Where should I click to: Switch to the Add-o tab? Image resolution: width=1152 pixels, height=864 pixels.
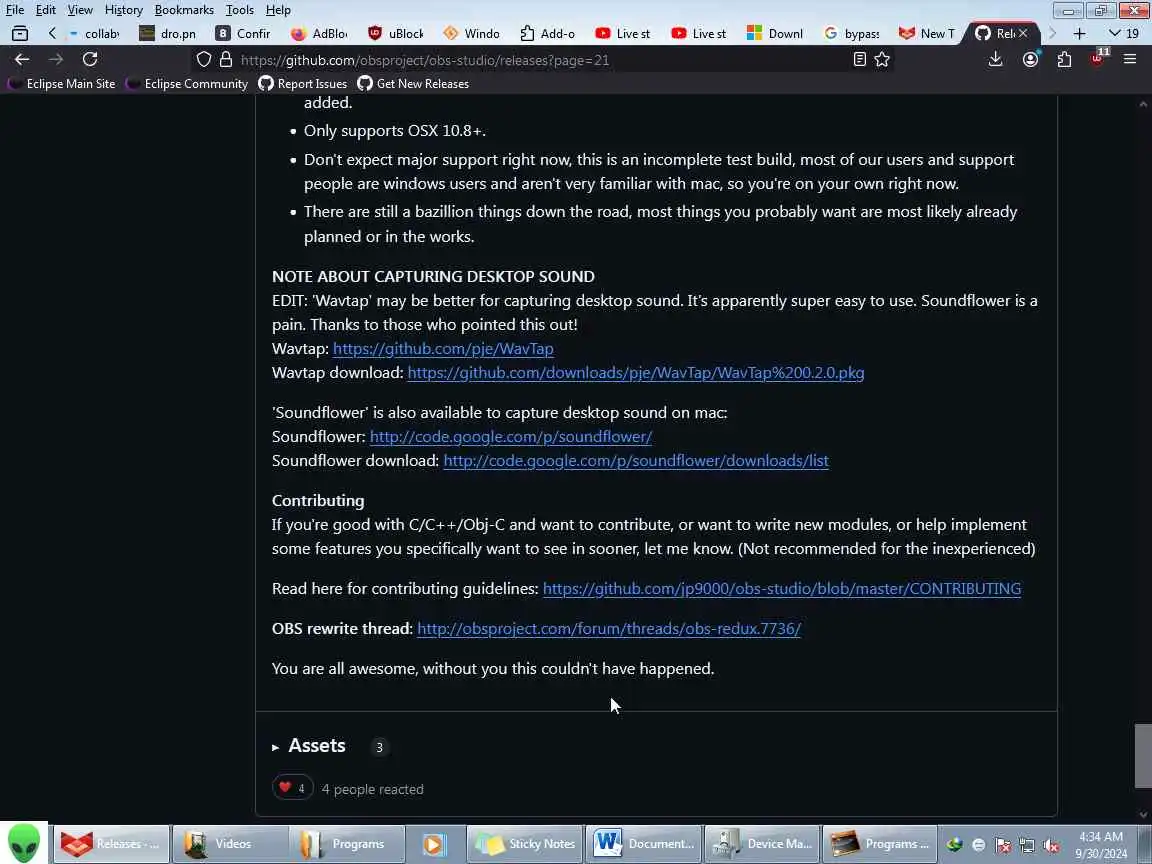point(548,34)
